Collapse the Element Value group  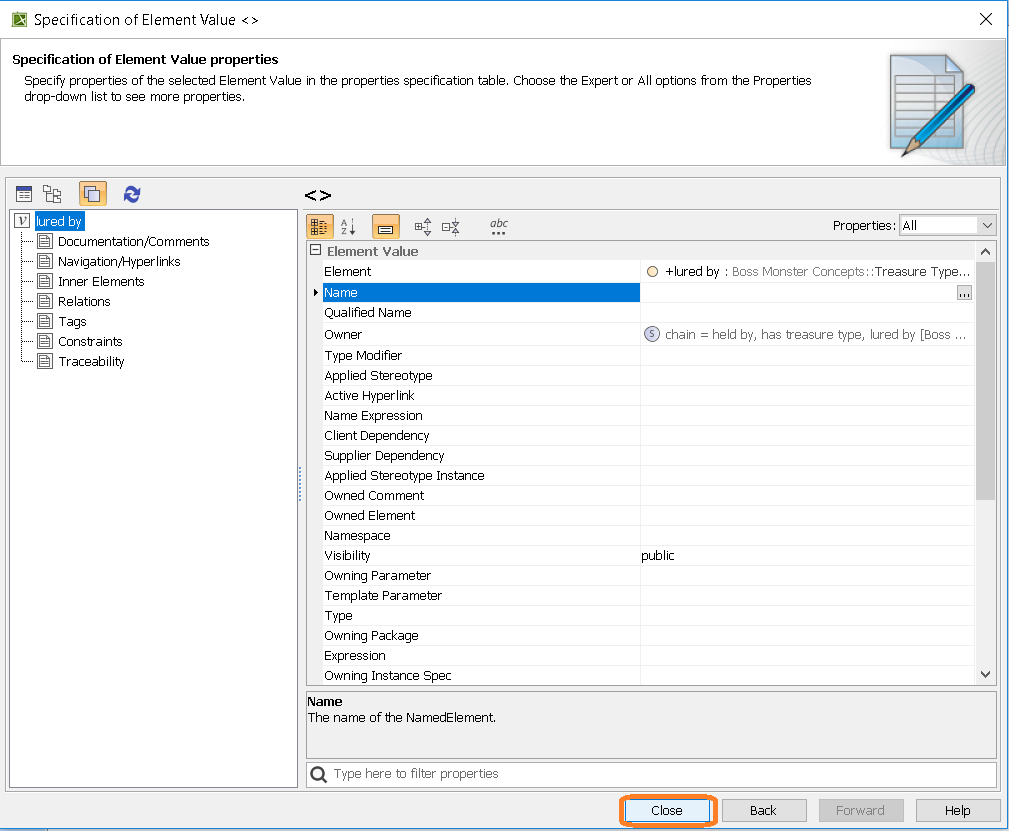[315, 252]
